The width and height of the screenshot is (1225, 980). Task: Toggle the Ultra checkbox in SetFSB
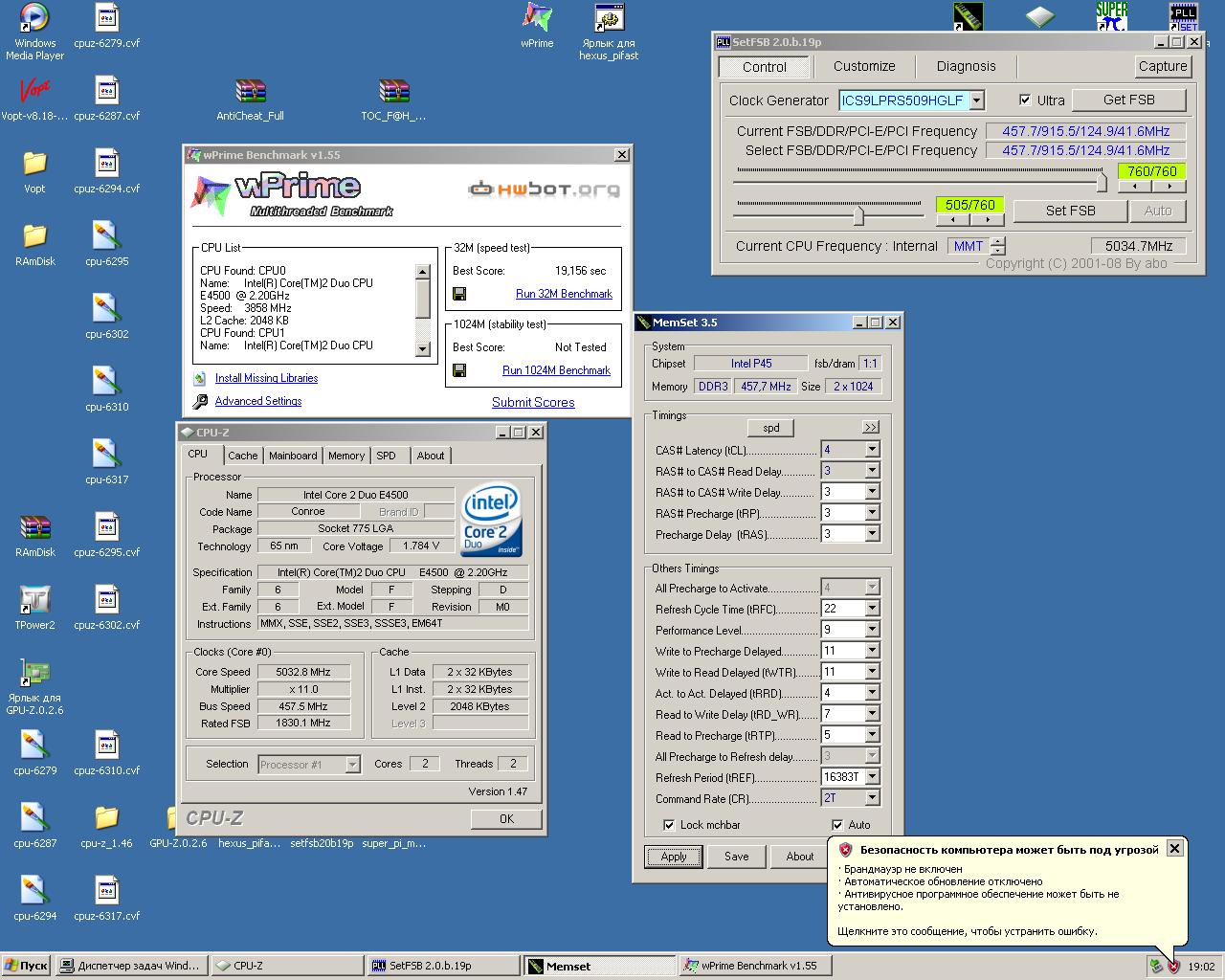click(1025, 100)
